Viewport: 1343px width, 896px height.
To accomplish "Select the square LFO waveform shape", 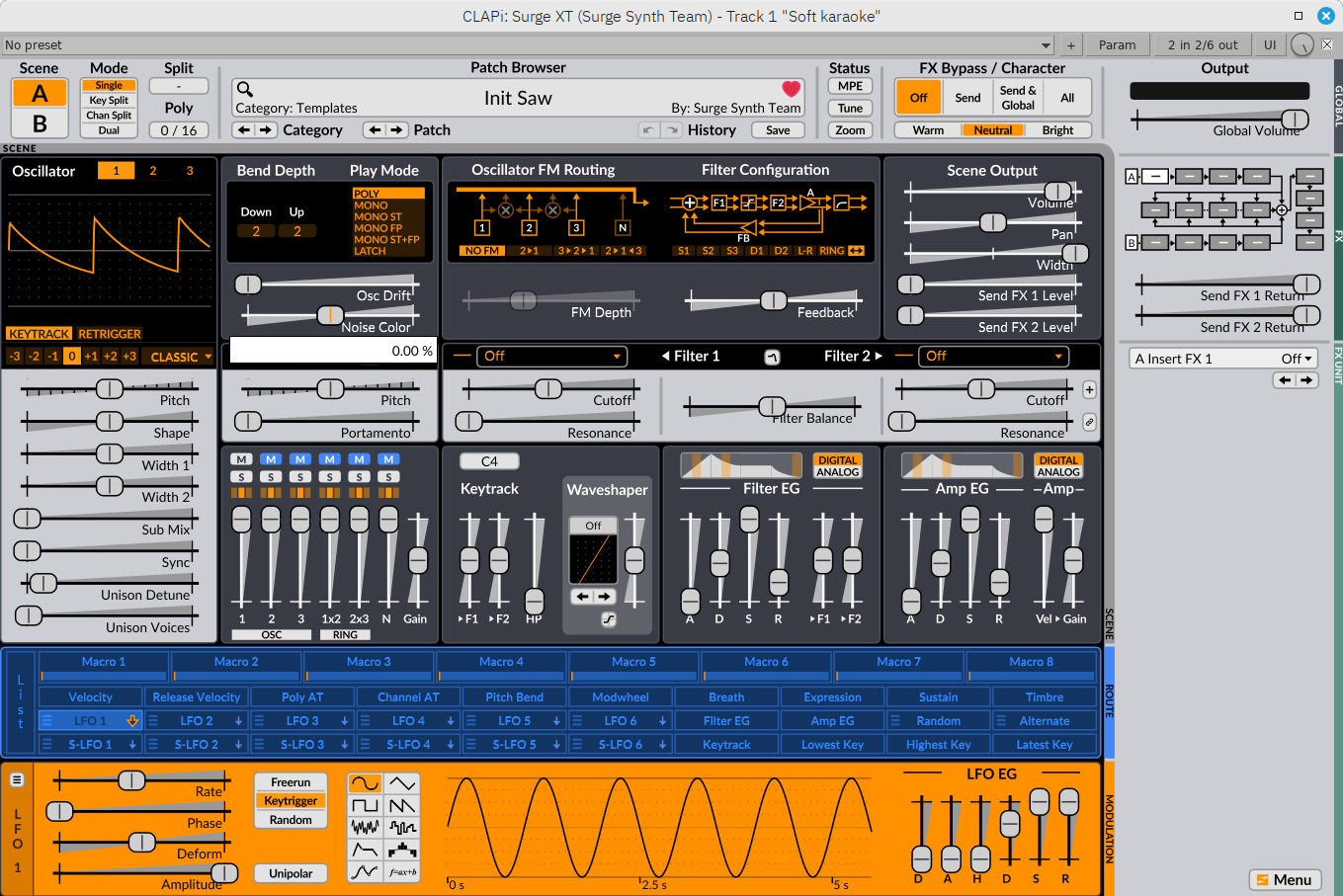I will tap(365, 806).
